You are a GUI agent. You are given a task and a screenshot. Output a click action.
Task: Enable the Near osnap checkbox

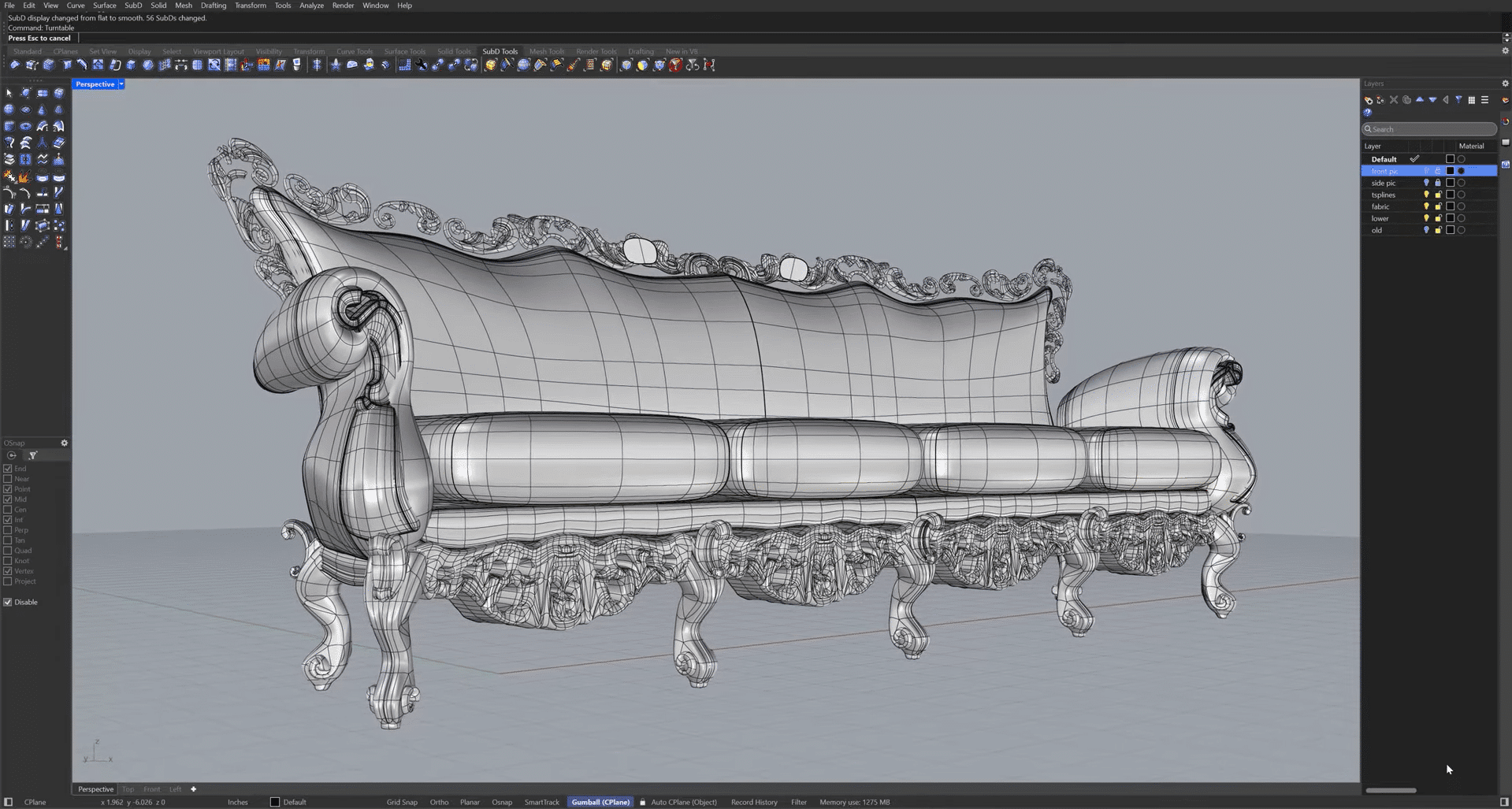(8, 479)
